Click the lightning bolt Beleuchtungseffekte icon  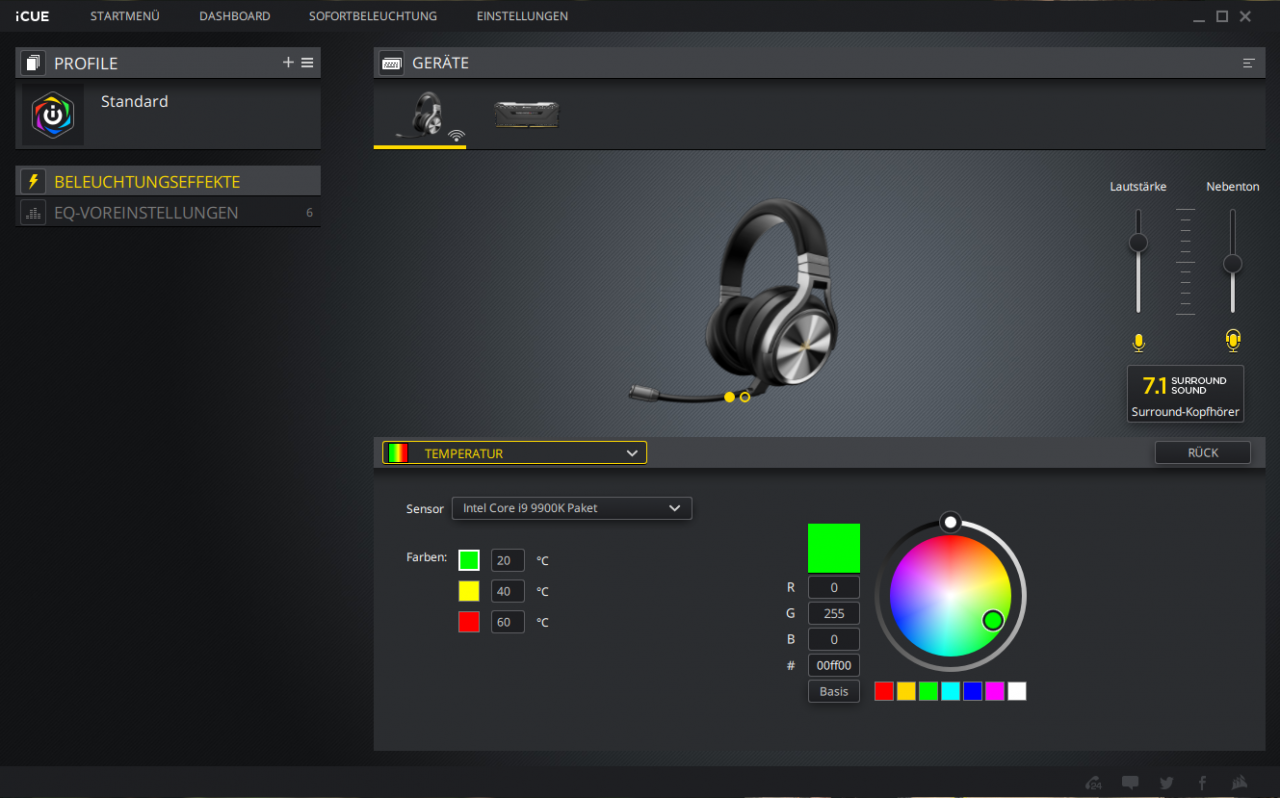coord(33,181)
